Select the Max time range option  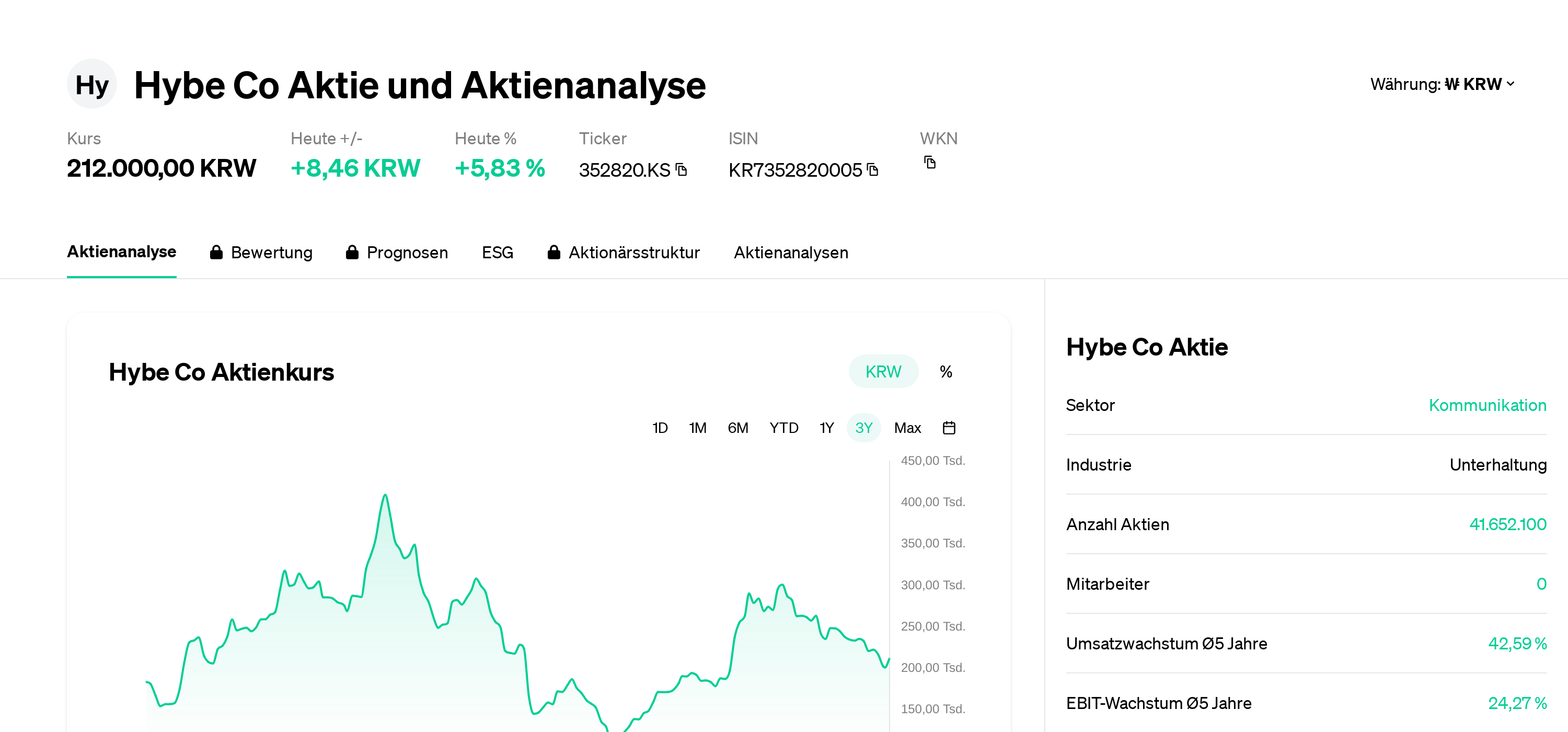click(x=907, y=428)
